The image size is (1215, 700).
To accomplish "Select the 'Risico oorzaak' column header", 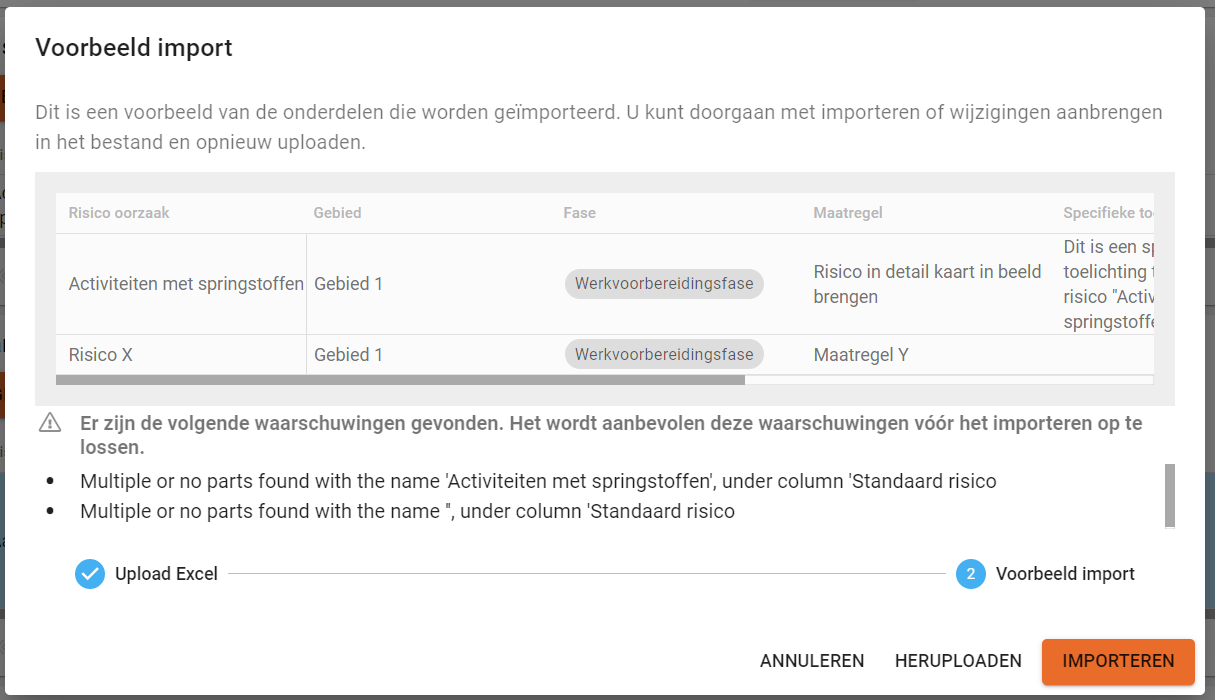I will (119, 213).
